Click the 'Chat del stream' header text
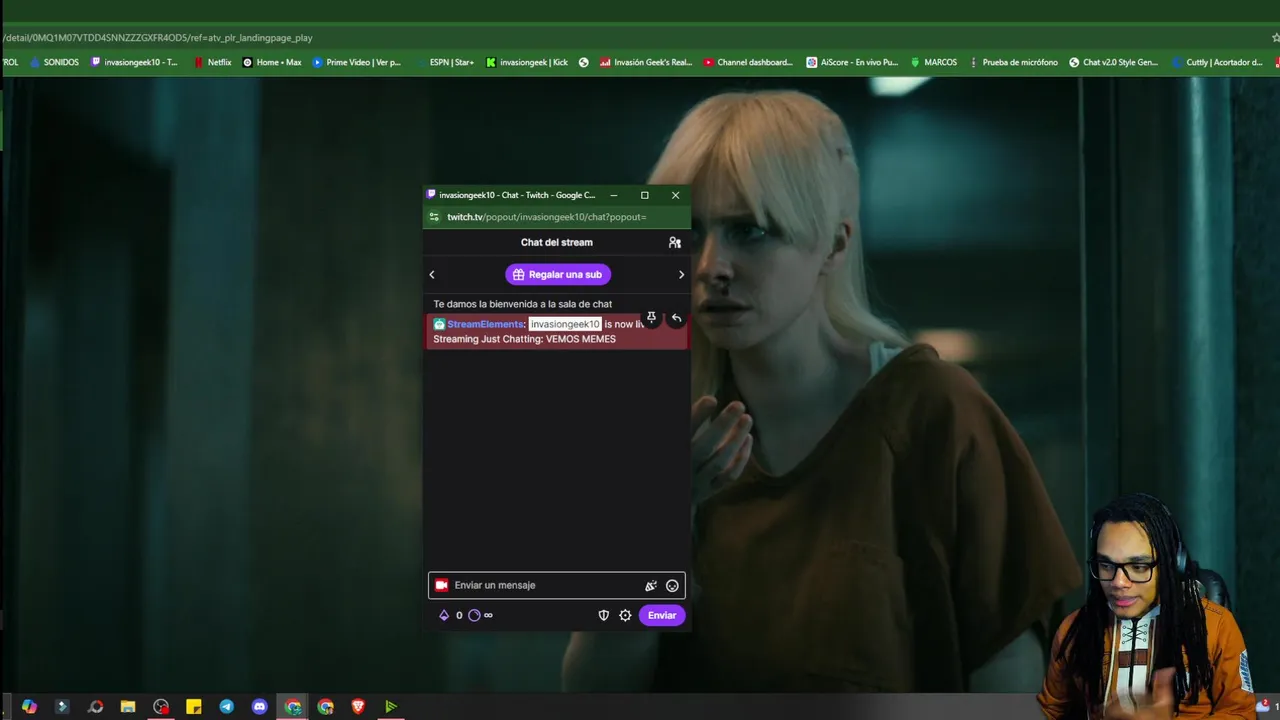Image resolution: width=1280 pixels, height=720 pixels. (x=557, y=242)
